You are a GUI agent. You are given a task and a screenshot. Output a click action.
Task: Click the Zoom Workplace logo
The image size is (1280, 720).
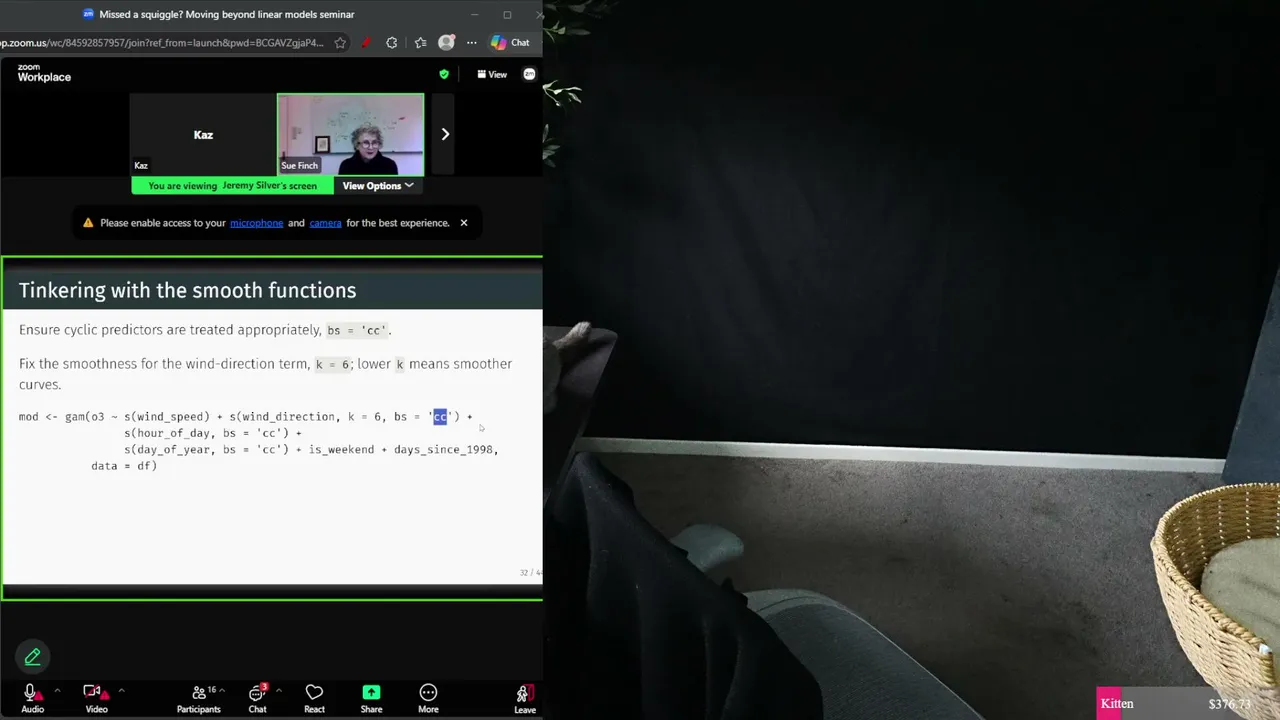[x=44, y=73]
